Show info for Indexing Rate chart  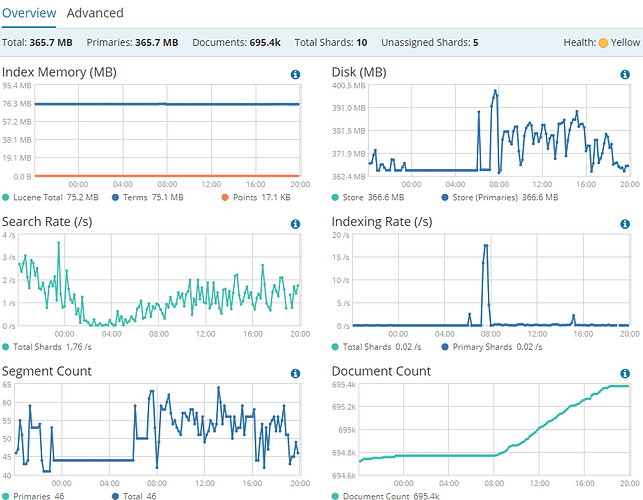point(625,224)
